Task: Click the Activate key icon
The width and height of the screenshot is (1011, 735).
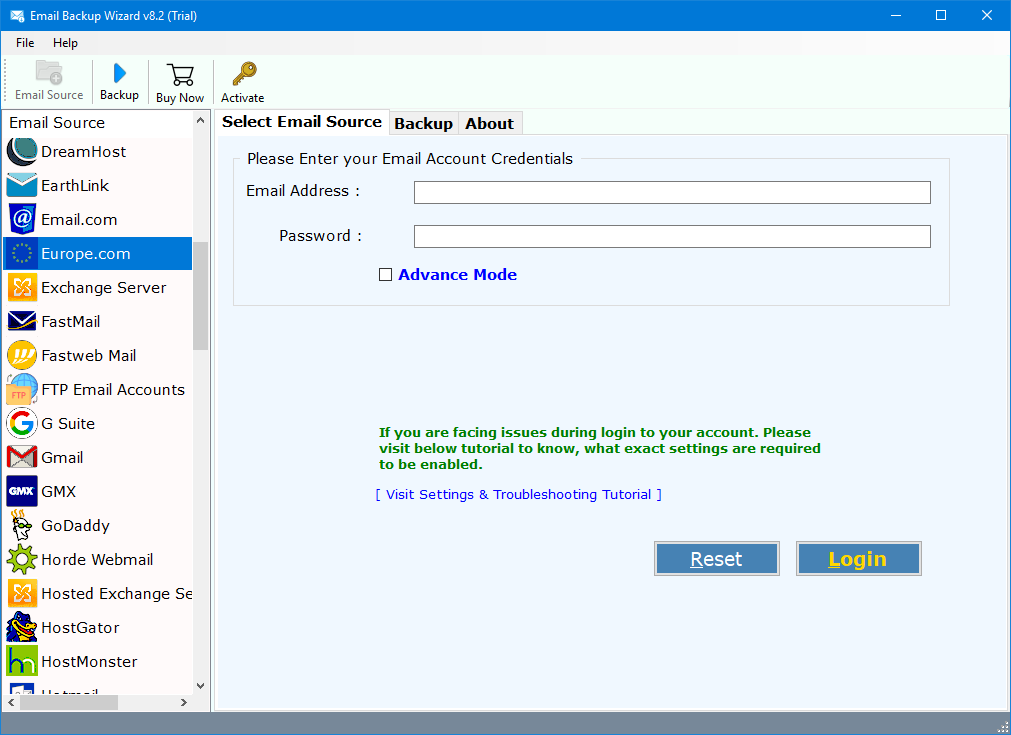Action: pos(244,74)
